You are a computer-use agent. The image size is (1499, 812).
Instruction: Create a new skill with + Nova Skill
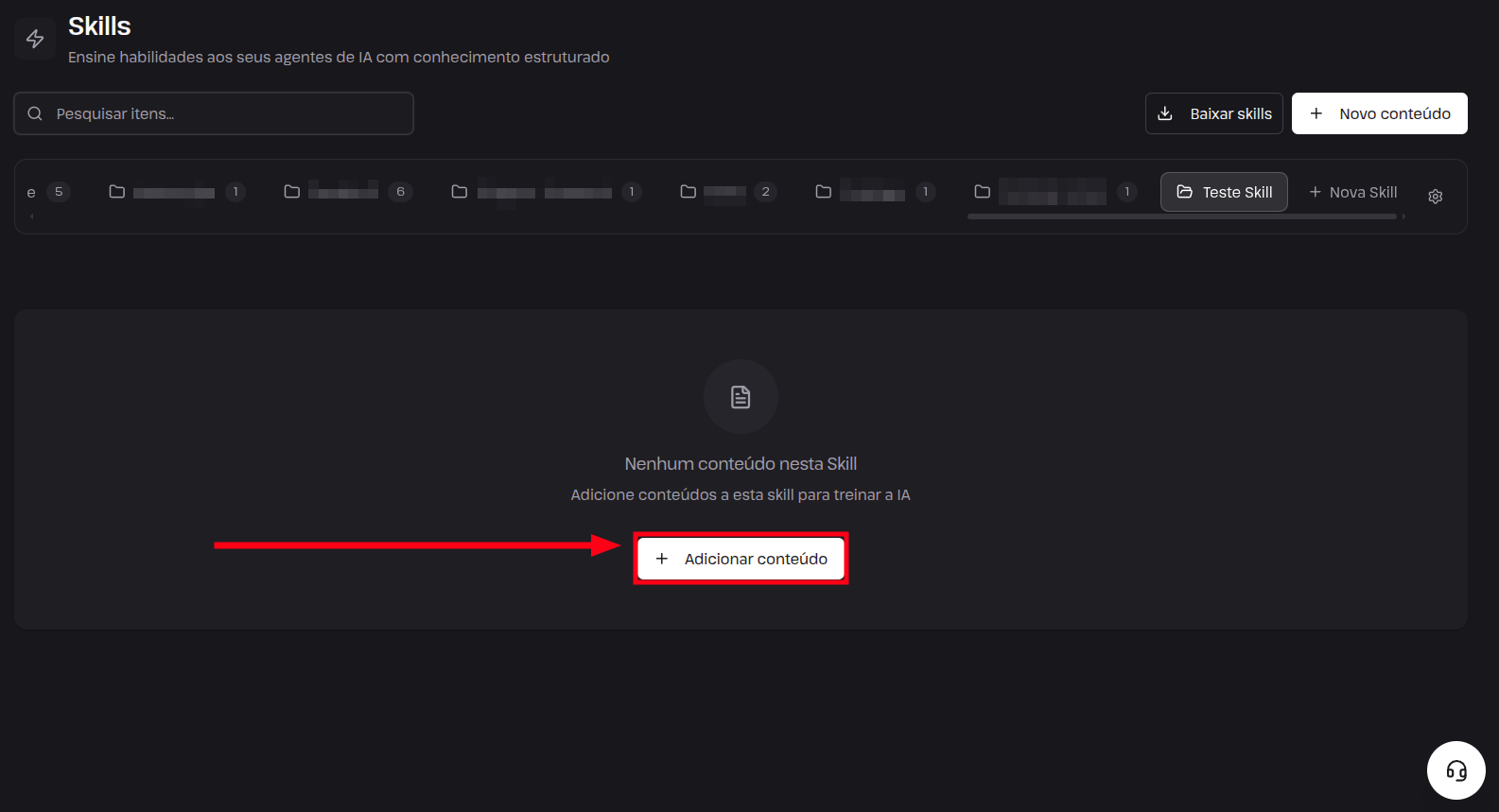tap(1352, 192)
